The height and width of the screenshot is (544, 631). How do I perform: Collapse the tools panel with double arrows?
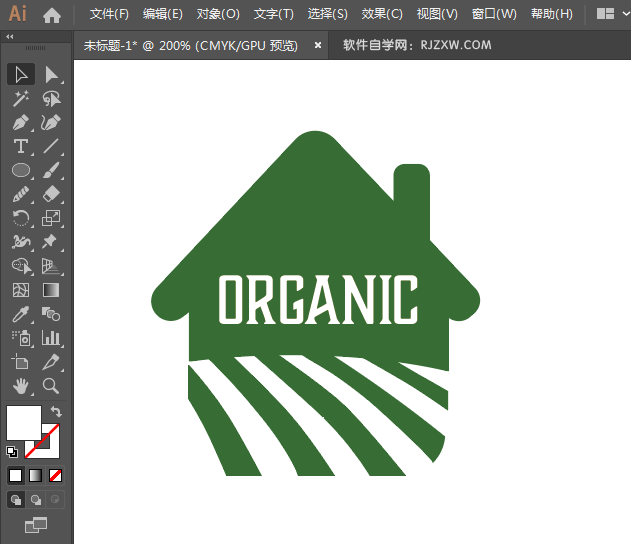tap(10, 37)
